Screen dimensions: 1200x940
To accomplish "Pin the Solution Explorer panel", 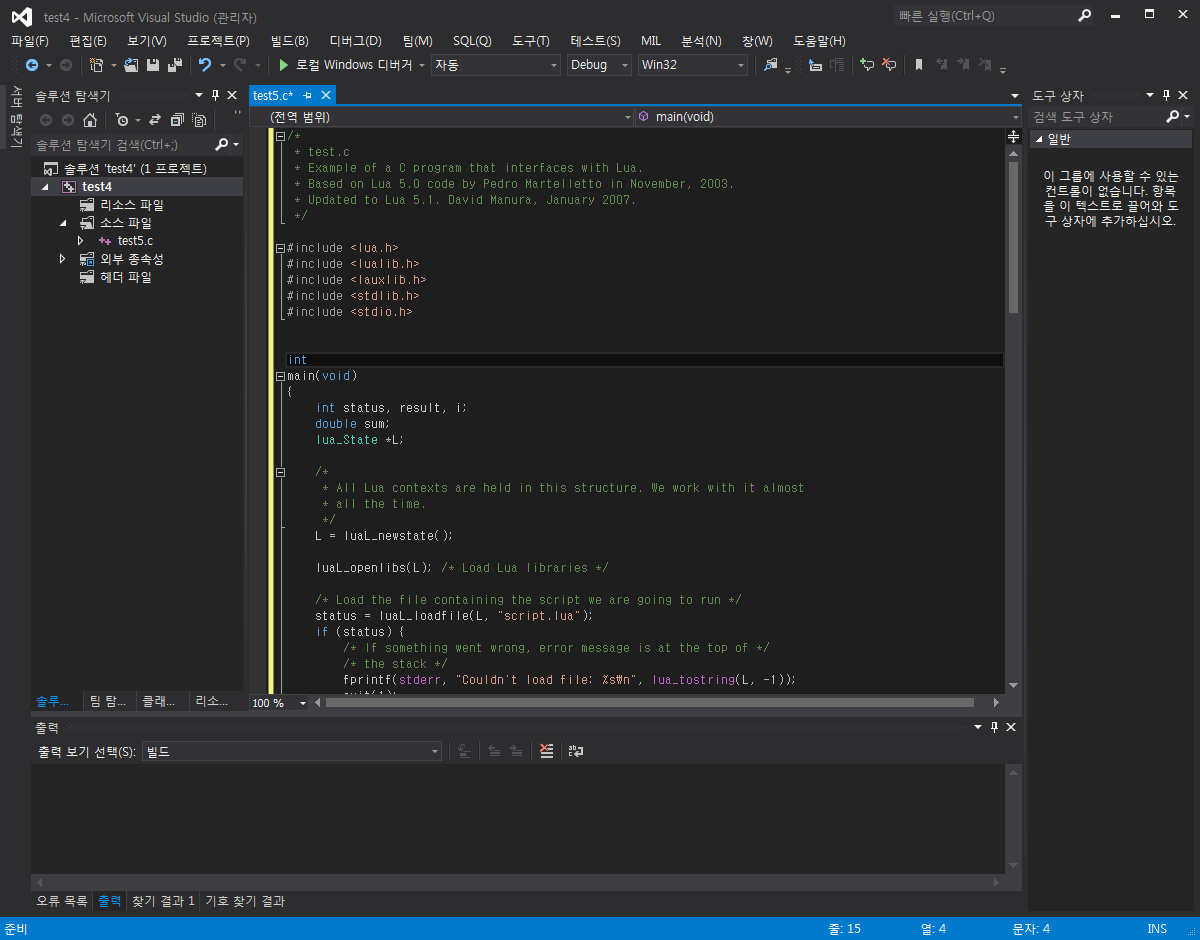I will coord(215,95).
